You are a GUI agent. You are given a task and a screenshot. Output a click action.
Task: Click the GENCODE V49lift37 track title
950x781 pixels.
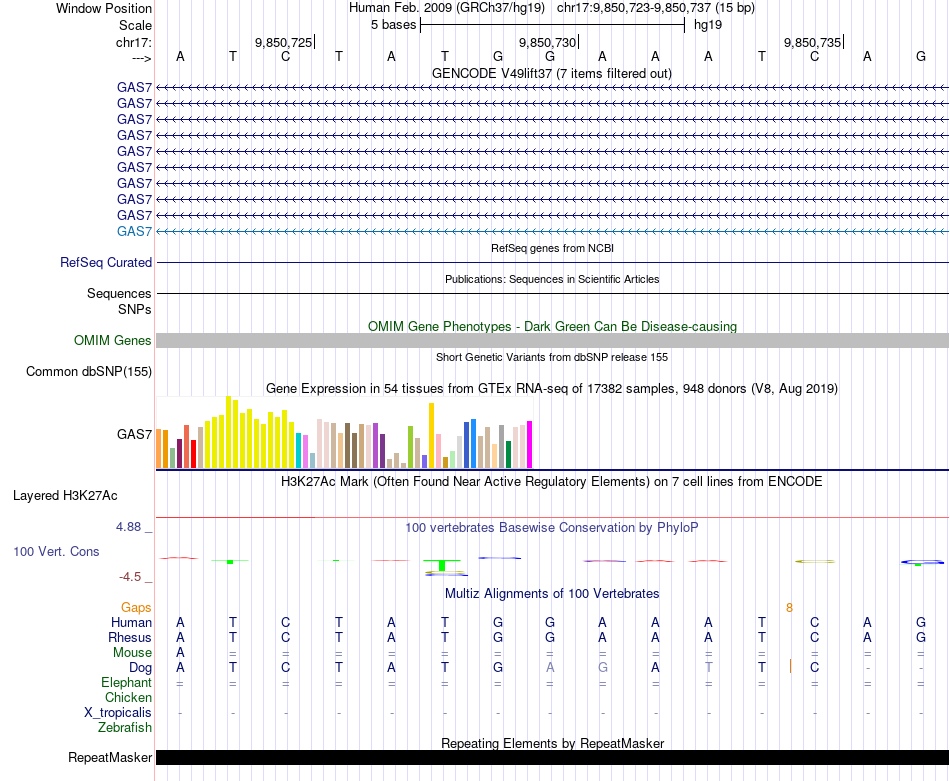[551, 74]
